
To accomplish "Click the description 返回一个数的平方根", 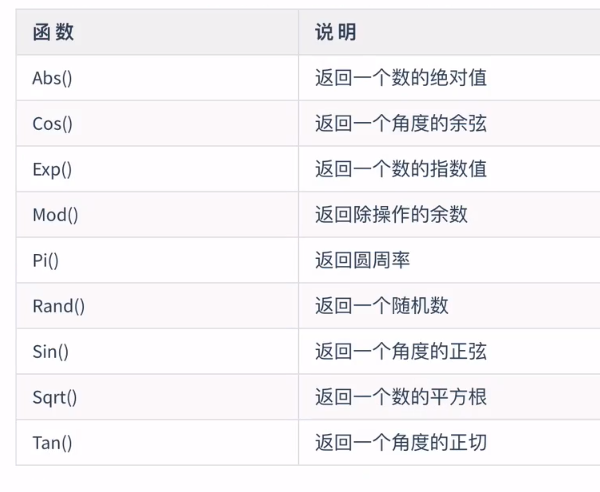I will click(x=401, y=397).
